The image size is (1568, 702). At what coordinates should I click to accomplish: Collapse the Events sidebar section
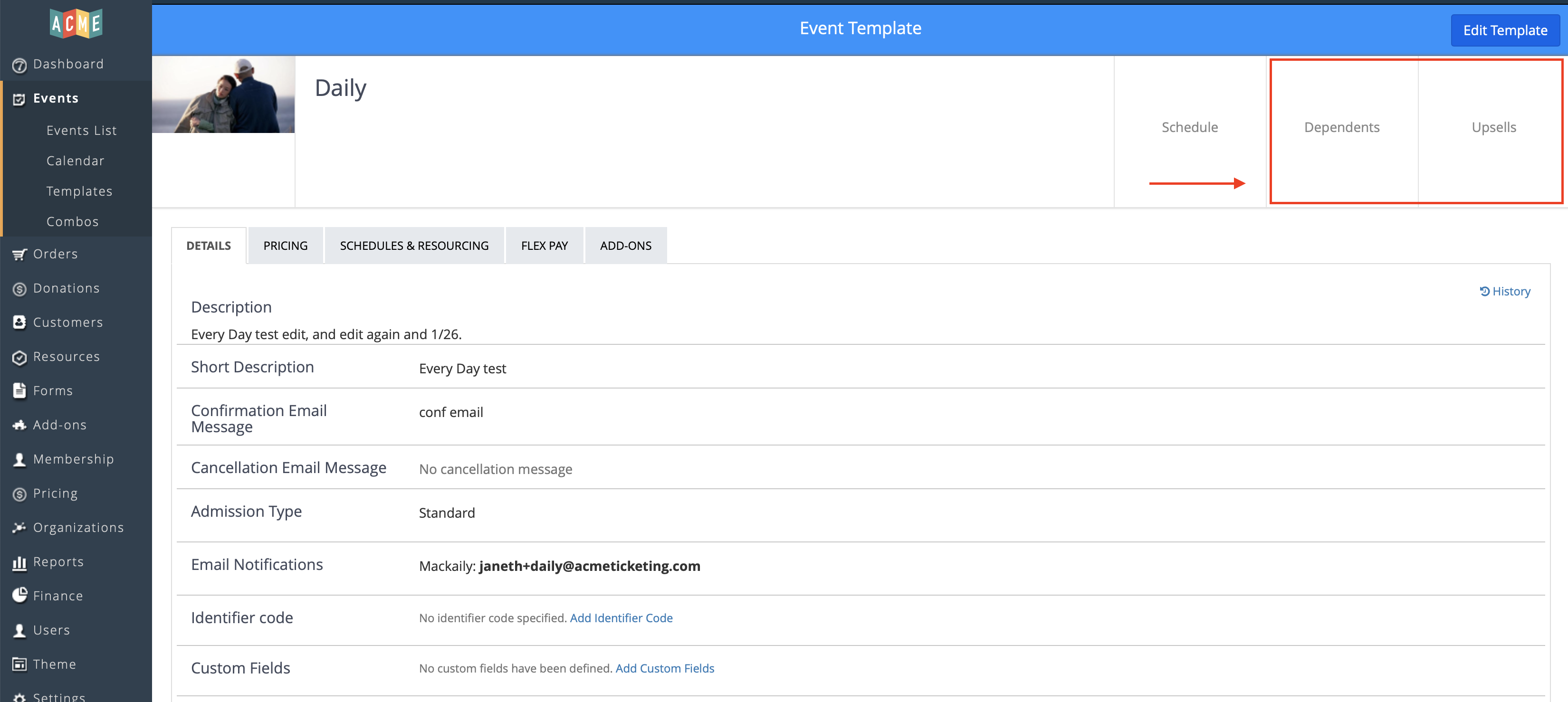tap(56, 98)
